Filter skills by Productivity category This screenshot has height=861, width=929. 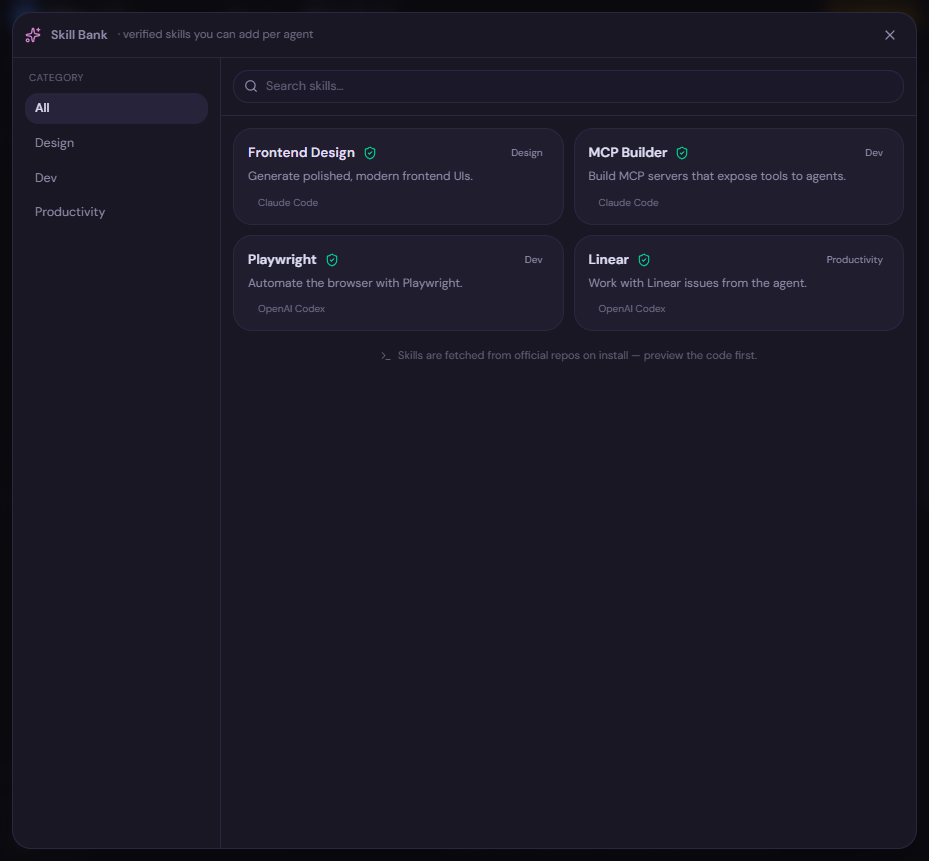[x=116, y=212]
